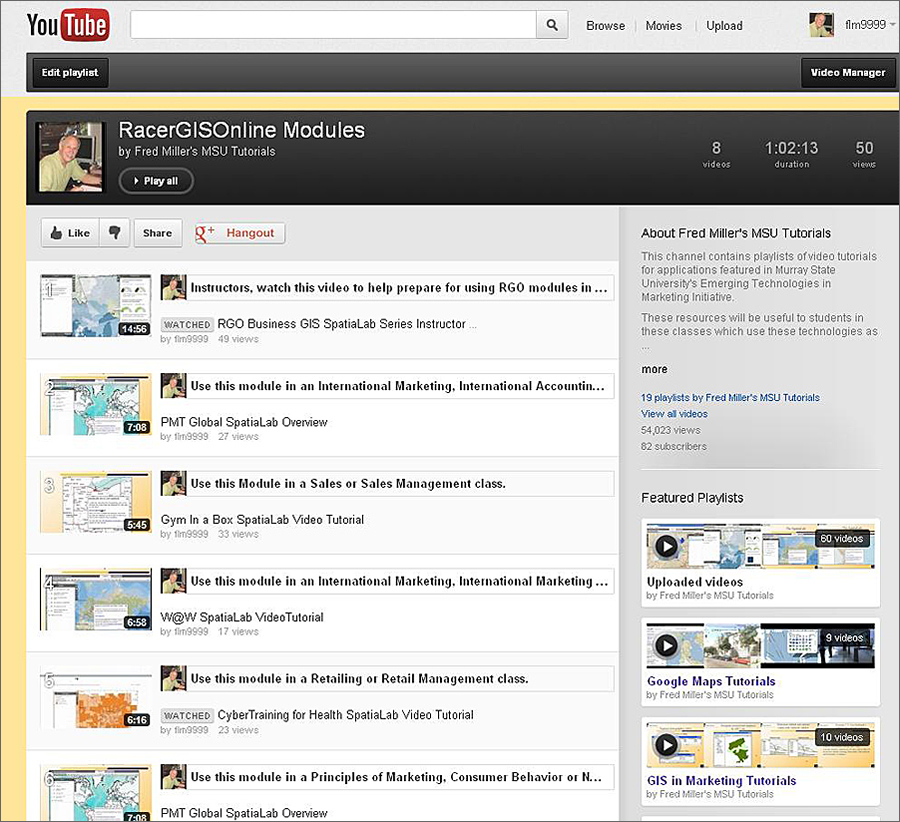The image size is (900, 822).
Task: Click 'Use this Module in a Sales' note
Action: pos(348,484)
